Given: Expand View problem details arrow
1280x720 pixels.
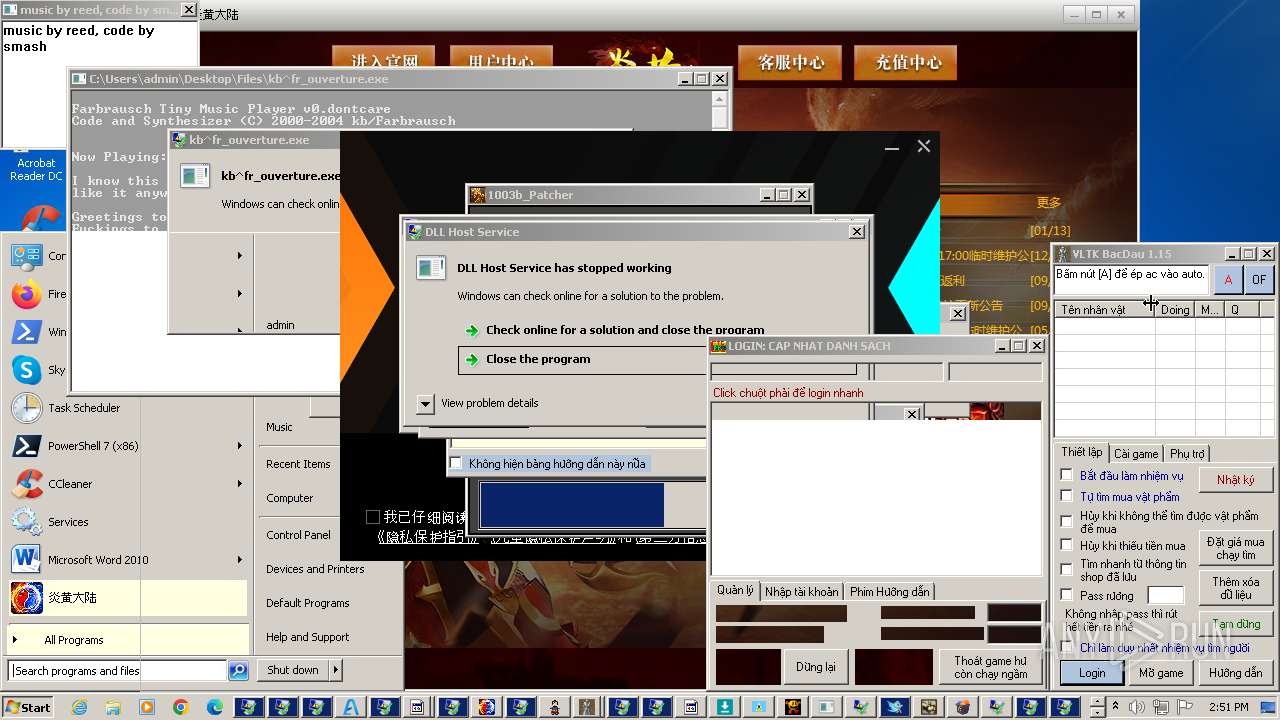Looking at the screenshot, I should [425, 403].
